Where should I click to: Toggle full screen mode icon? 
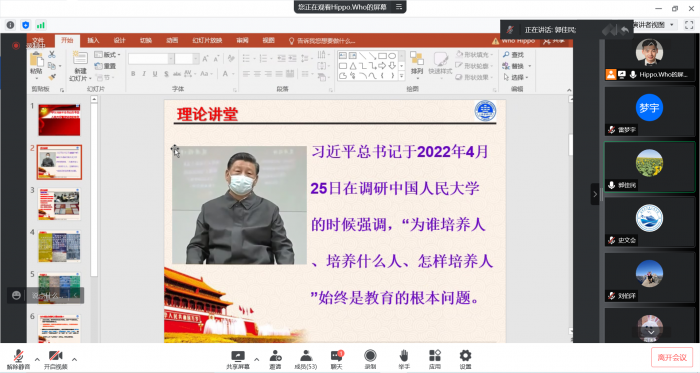689,25
